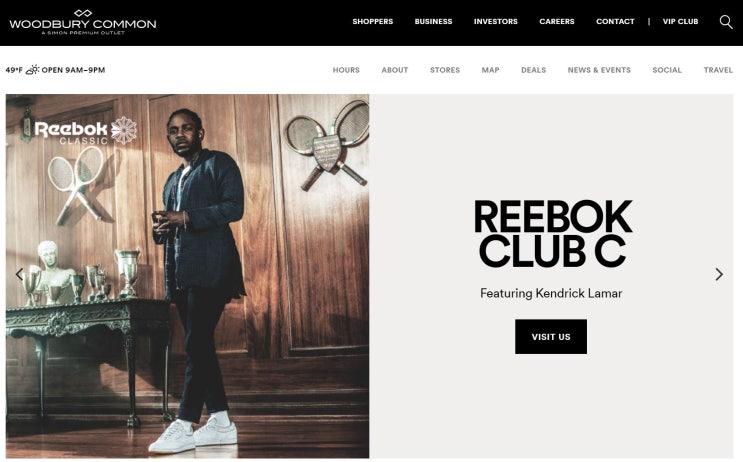743x462 pixels.
Task: Open the center Map
Action: pyautogui.click(x=490, y=70)
